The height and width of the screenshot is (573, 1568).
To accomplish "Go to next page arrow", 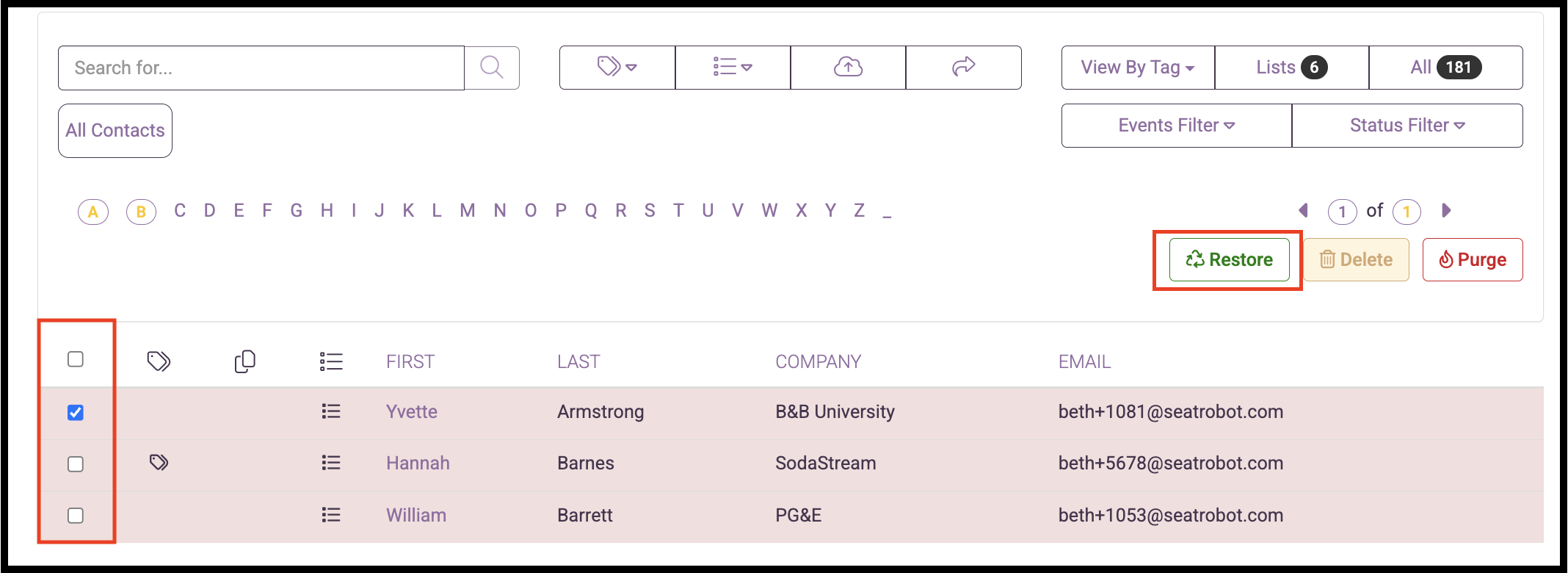I will click(1446, 211).
